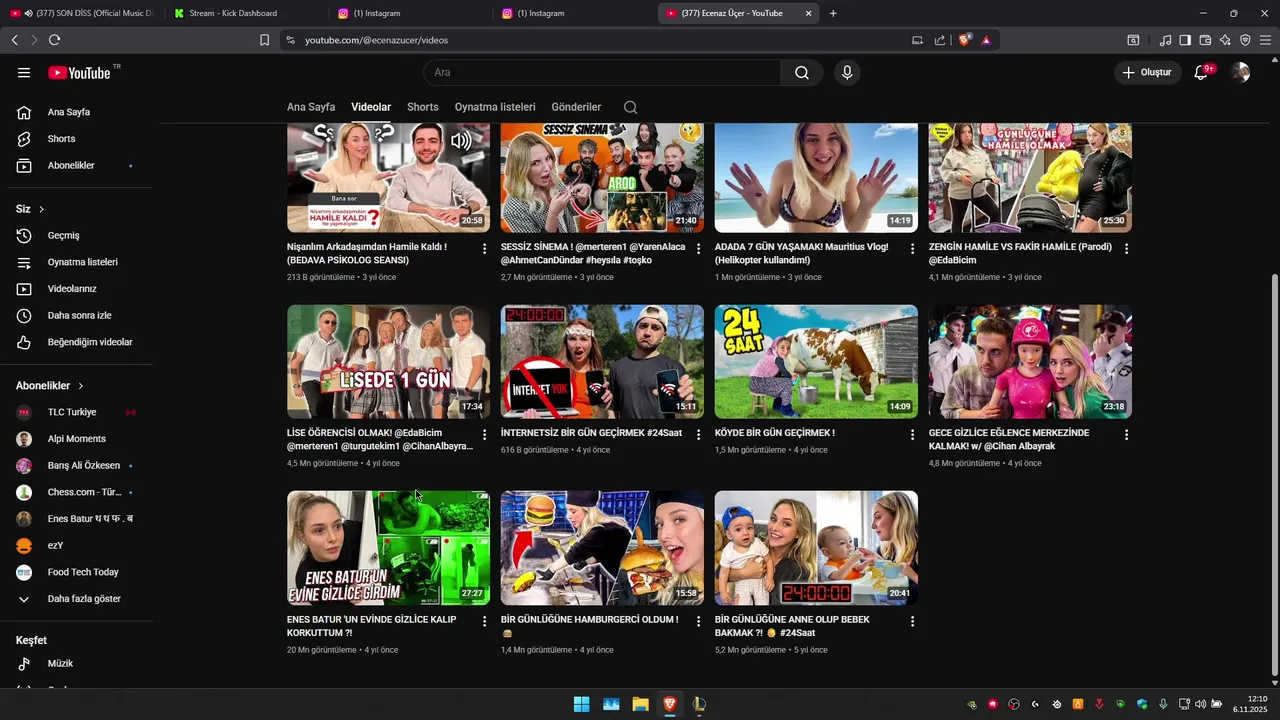Image resolution: width=1280 pixels, height=720 pixels.
Task: Switch to the Ana Sayfa channel tab
Action: 311,107
